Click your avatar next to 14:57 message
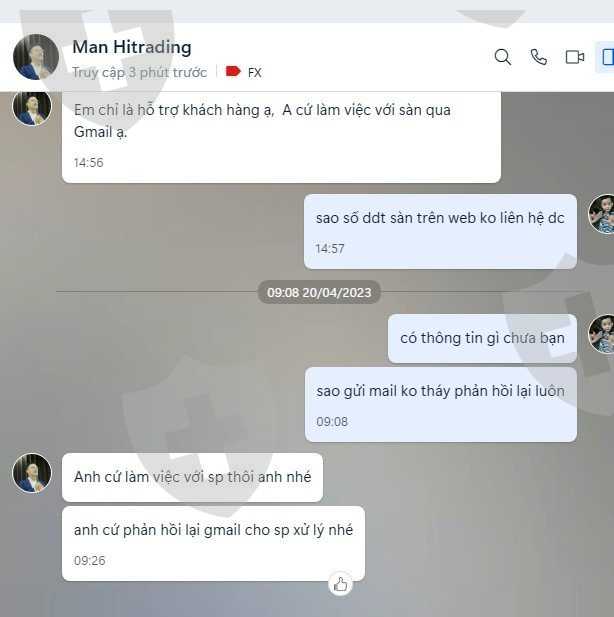The height and width of the screenshot is (617, 614). coord(601,214)
